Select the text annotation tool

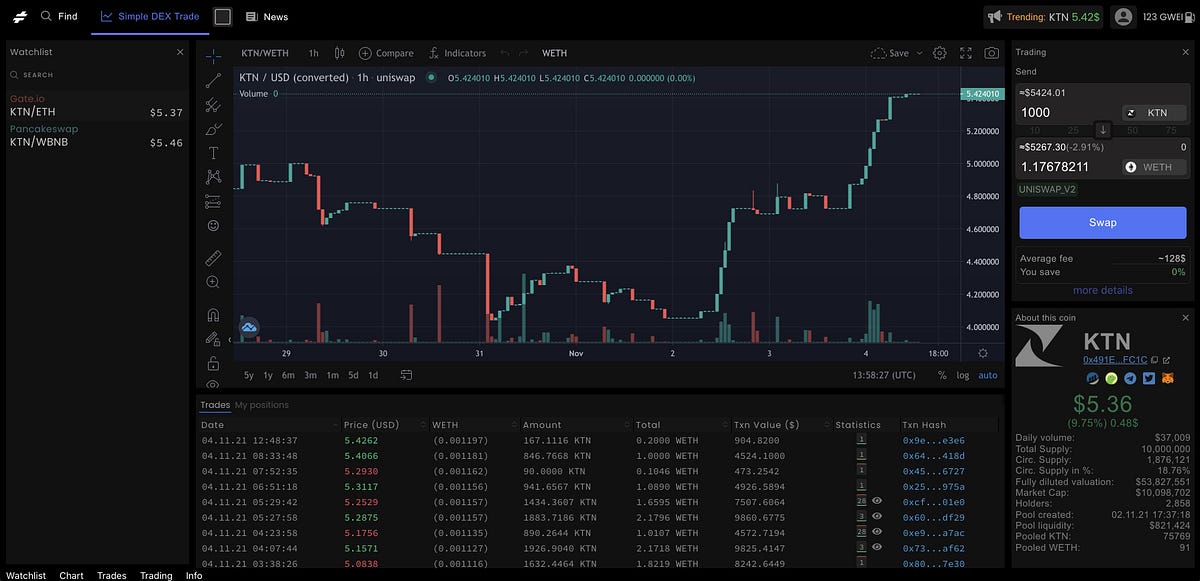point(213,153)
